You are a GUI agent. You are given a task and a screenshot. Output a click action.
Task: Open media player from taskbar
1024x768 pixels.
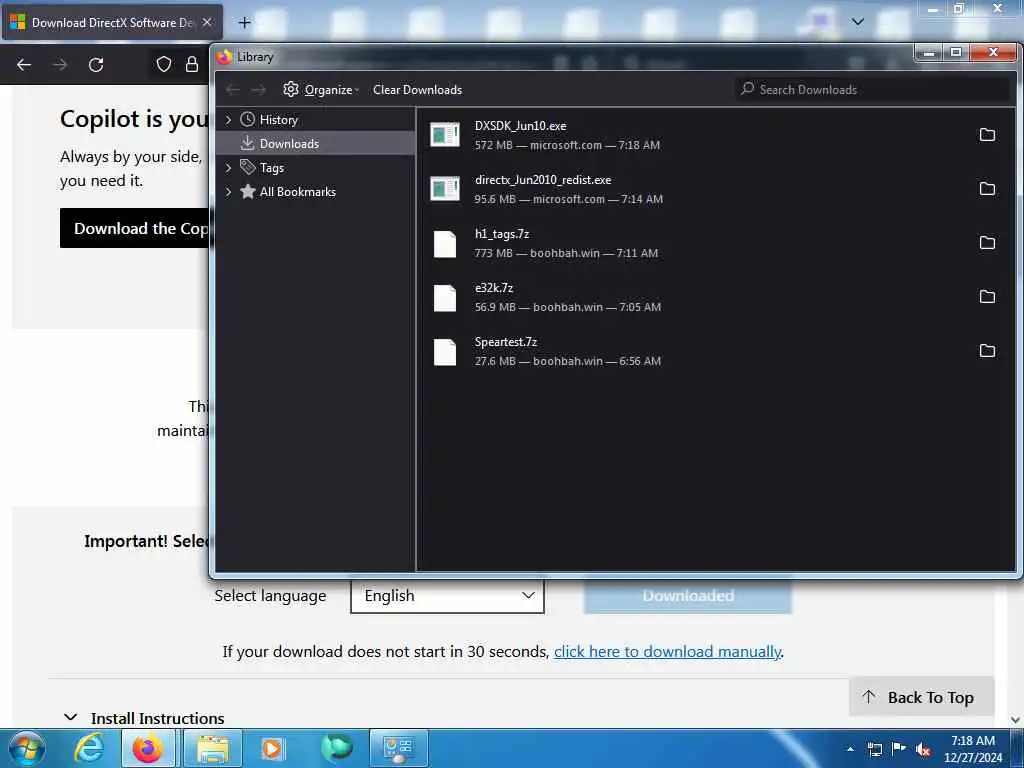(272, 748)
